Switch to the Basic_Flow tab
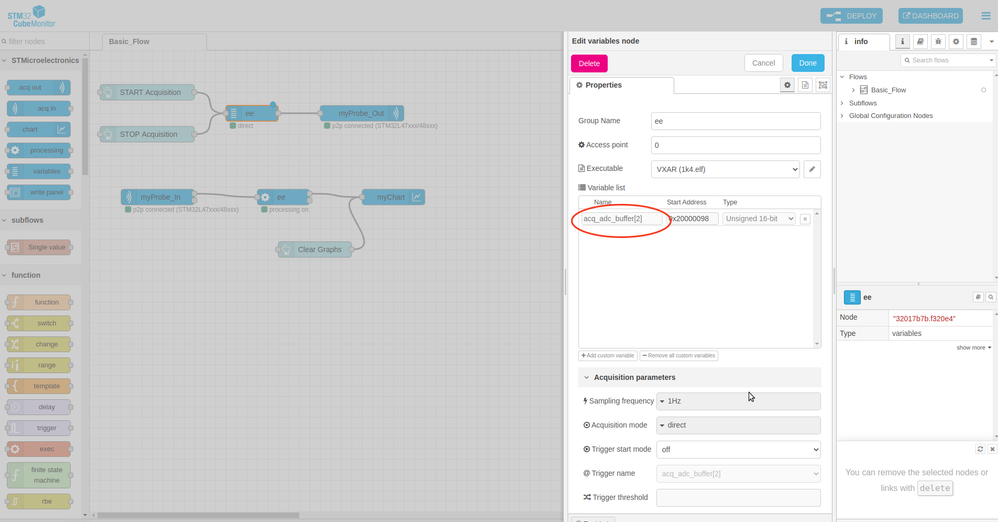The width and height of the screenshot is (998, 522). pos(154,41)
